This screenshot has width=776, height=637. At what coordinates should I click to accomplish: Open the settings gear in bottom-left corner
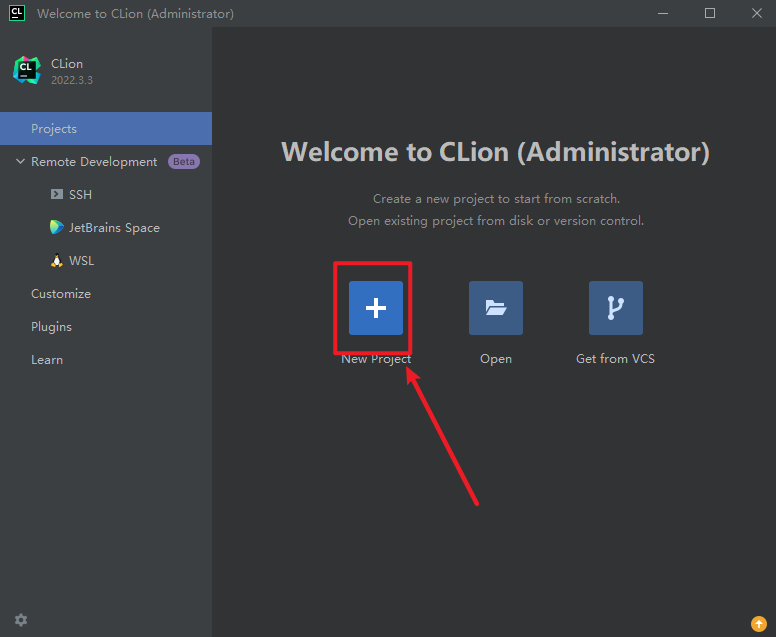click(21, 620)
